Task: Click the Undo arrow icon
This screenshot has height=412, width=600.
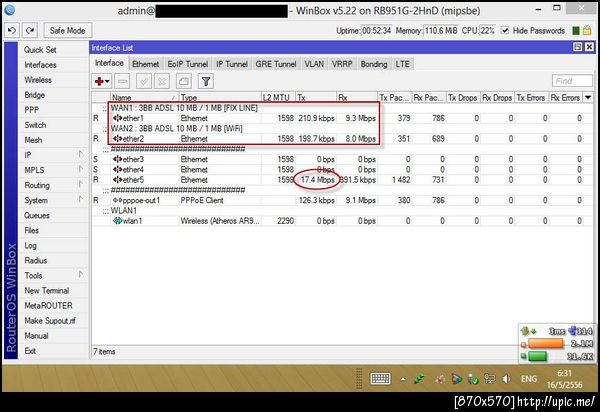Action: coord(12,30)
